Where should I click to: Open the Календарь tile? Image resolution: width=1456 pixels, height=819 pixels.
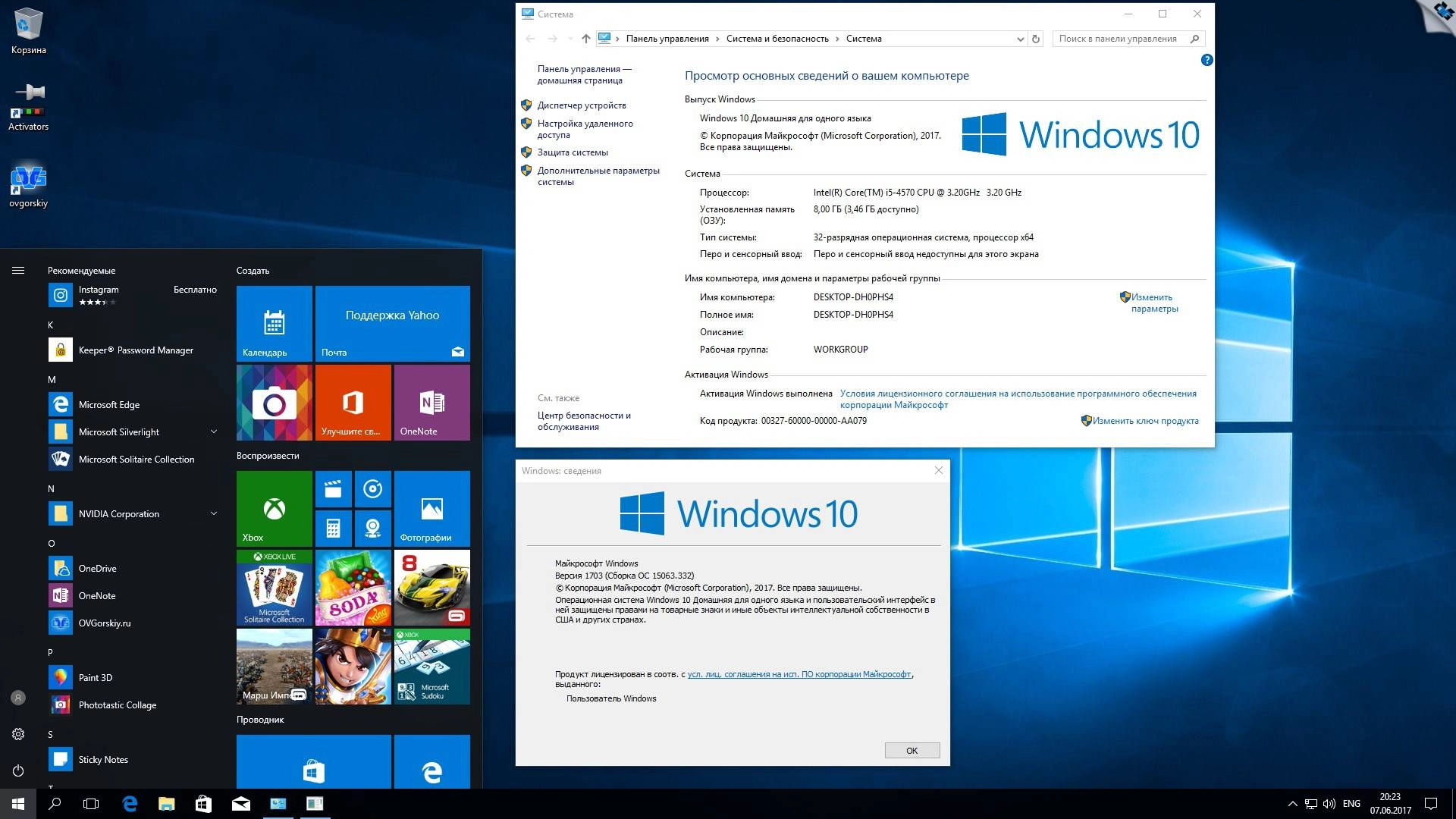pyautogui.click(x=273, y=324)
